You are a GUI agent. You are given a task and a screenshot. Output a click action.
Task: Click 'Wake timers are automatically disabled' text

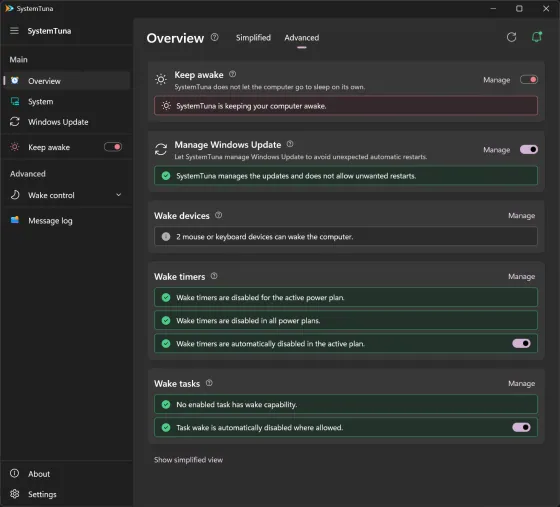270,344
